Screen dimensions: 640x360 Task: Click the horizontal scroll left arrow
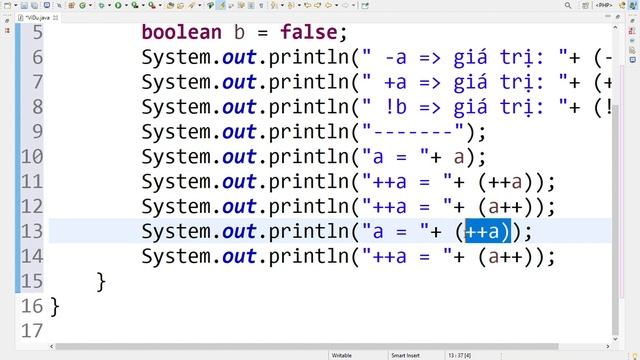click(51, 346)
